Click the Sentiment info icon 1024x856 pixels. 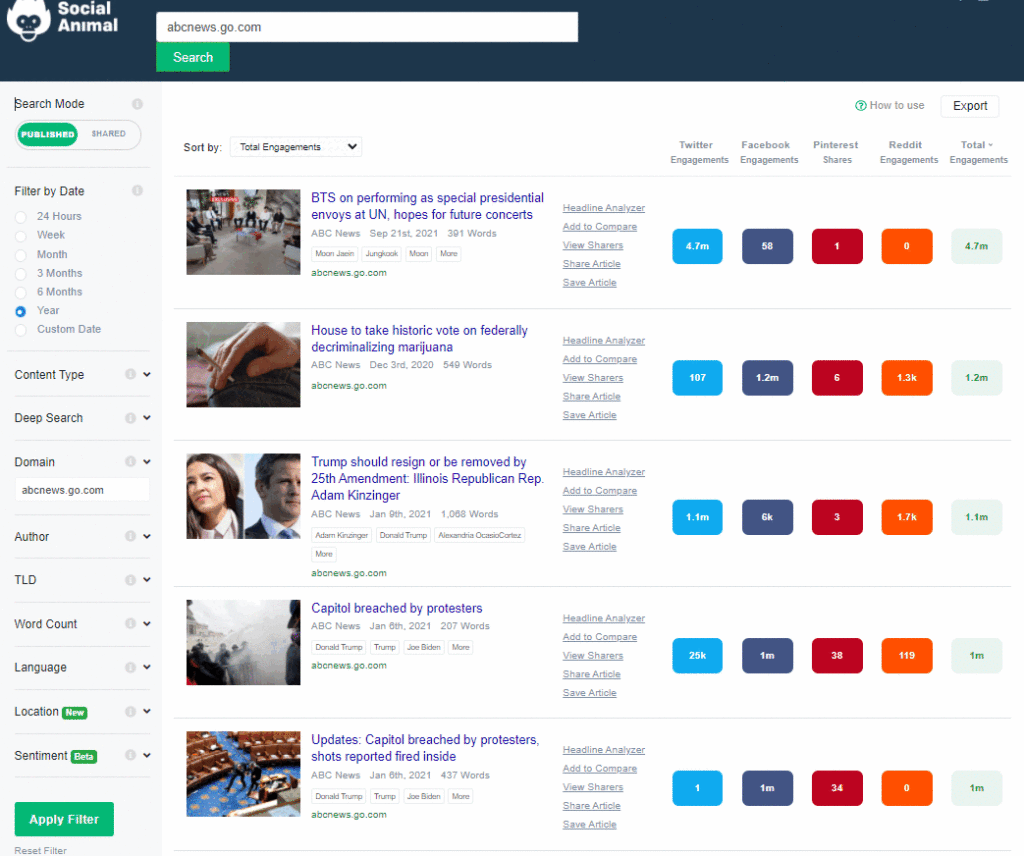click(x=131, y=755)
